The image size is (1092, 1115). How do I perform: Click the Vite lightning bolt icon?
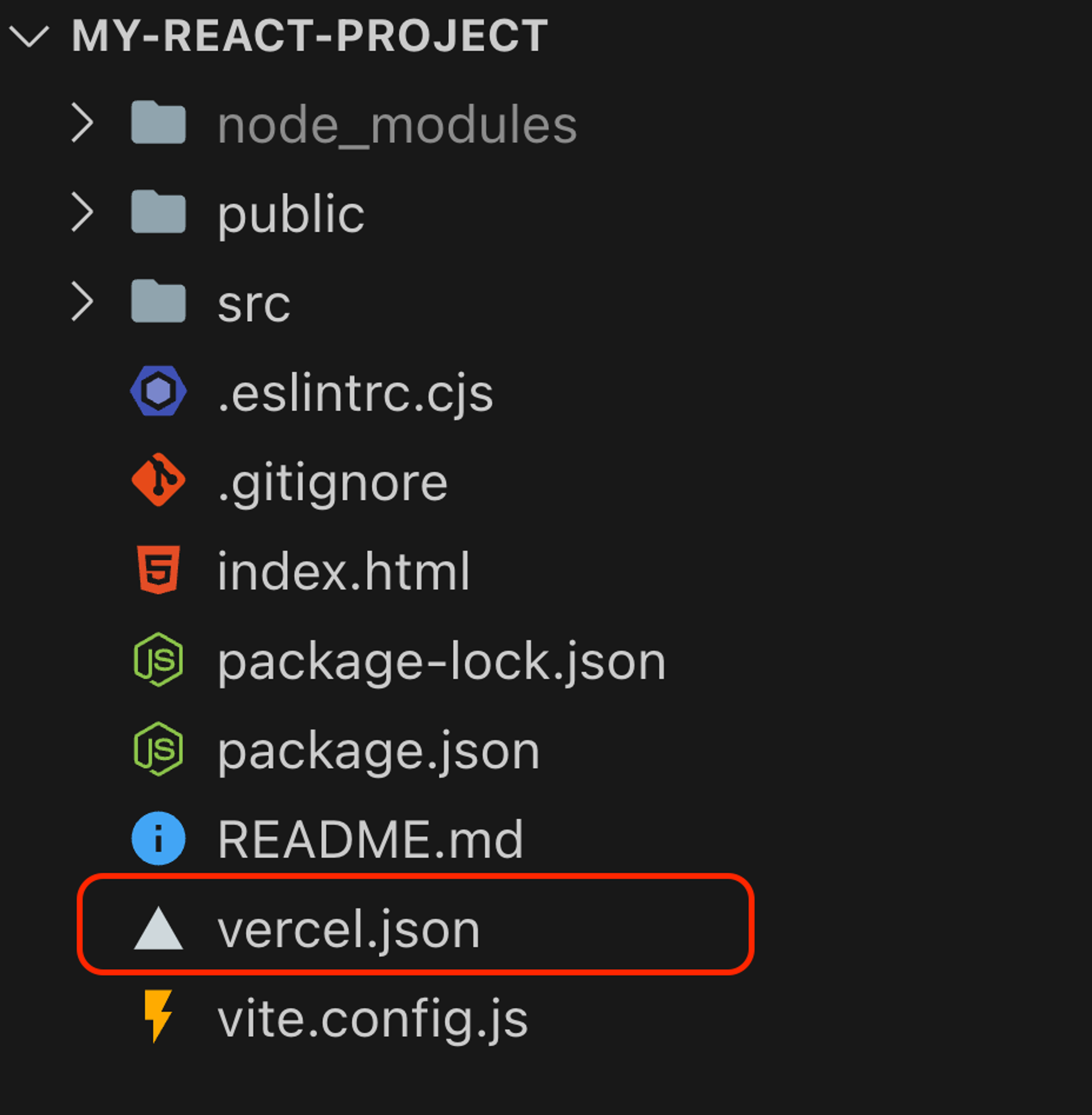[158, 1016]
